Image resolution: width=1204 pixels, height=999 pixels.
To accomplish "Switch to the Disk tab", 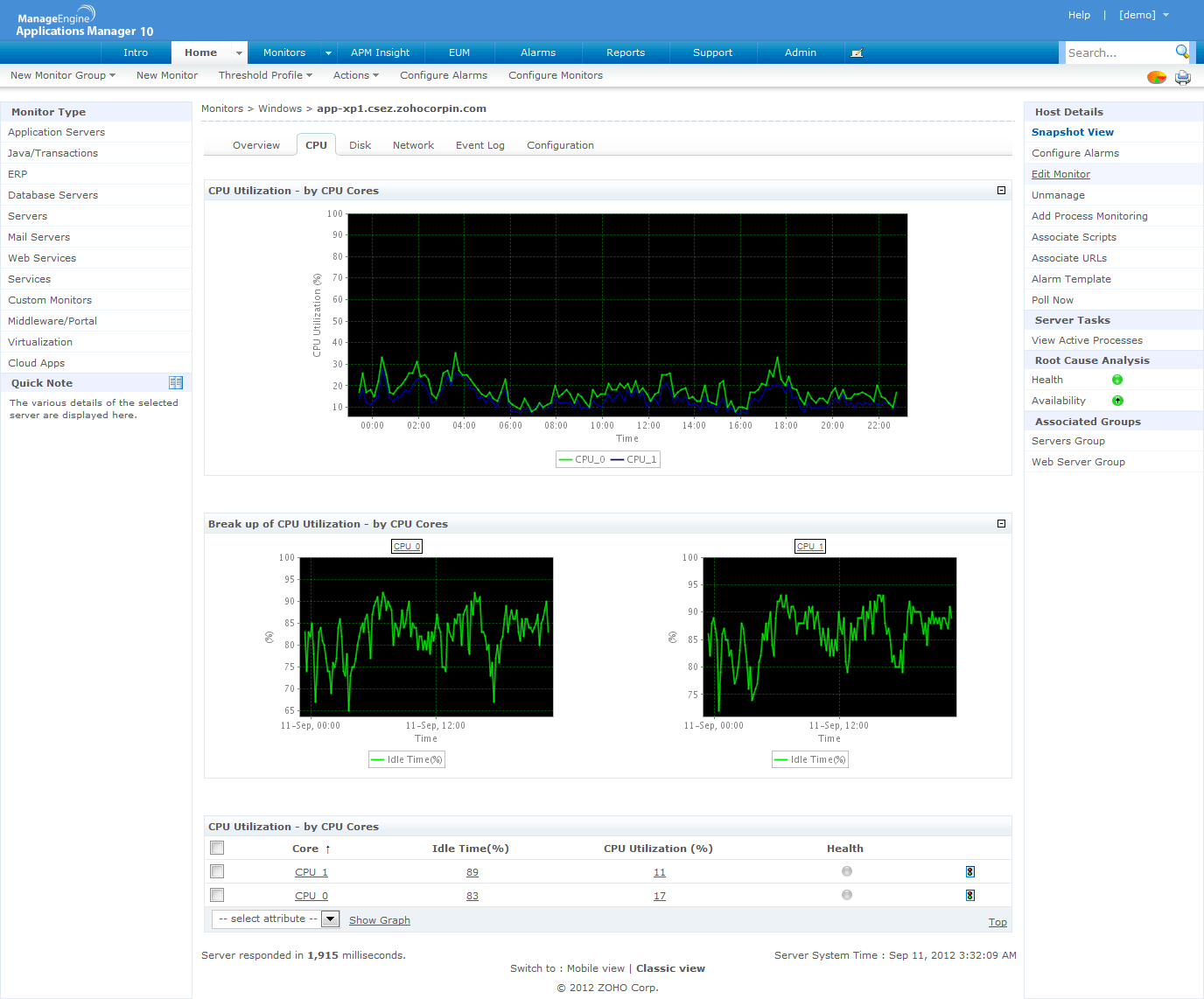I will coord(360,145).
